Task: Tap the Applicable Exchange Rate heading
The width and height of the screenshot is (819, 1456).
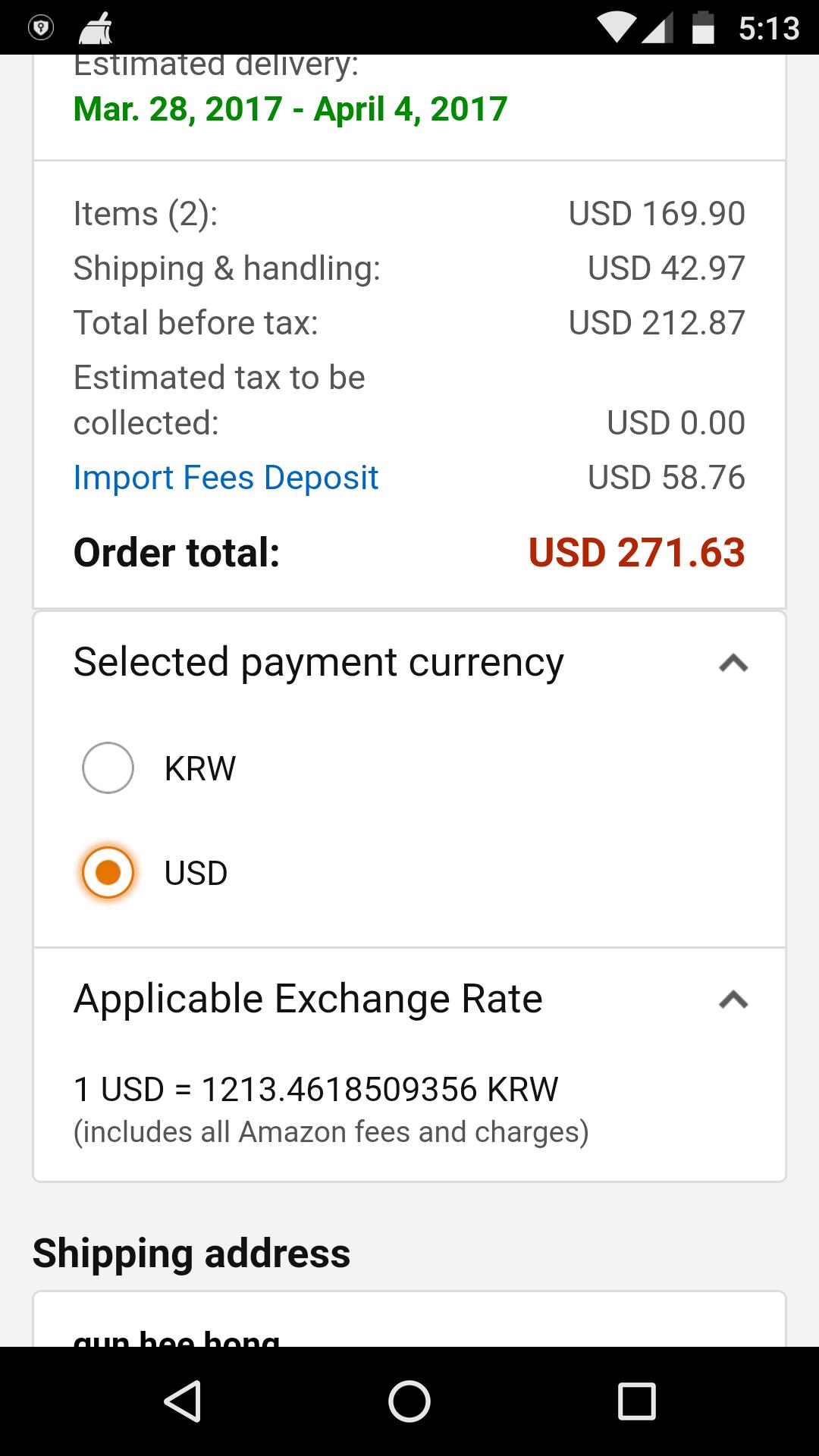Action: pyautogui.click(x=308, y=999)
